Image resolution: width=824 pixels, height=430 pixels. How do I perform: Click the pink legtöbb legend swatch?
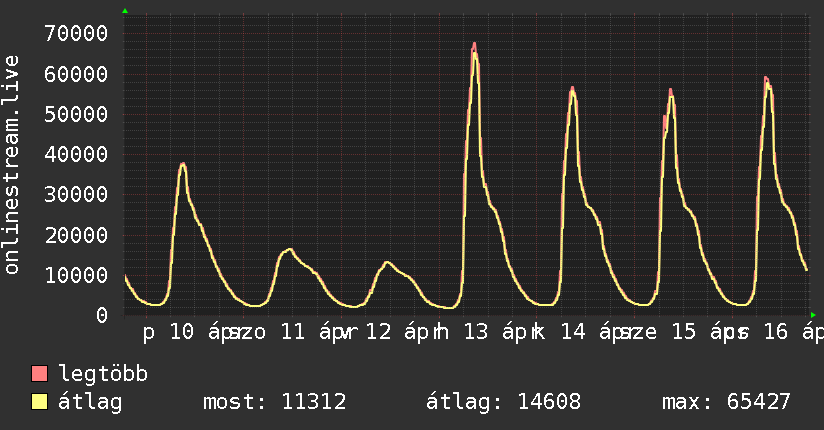tap(39, 373)
